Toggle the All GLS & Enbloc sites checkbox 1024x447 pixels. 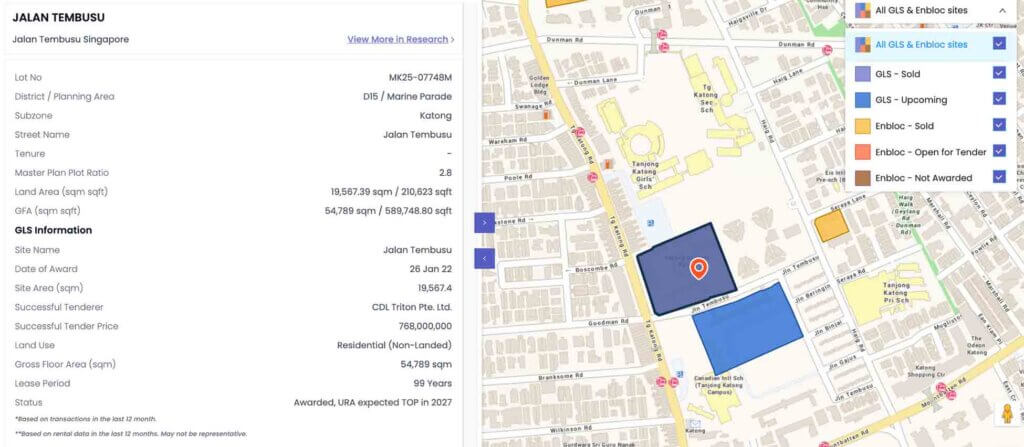pos(999,44)
